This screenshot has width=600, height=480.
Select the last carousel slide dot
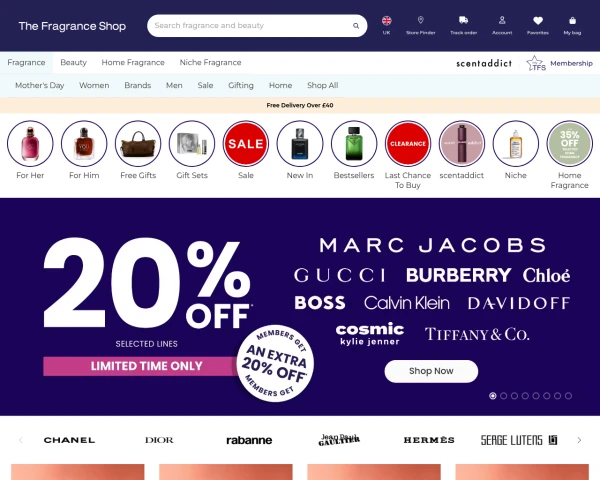[568, 396]
